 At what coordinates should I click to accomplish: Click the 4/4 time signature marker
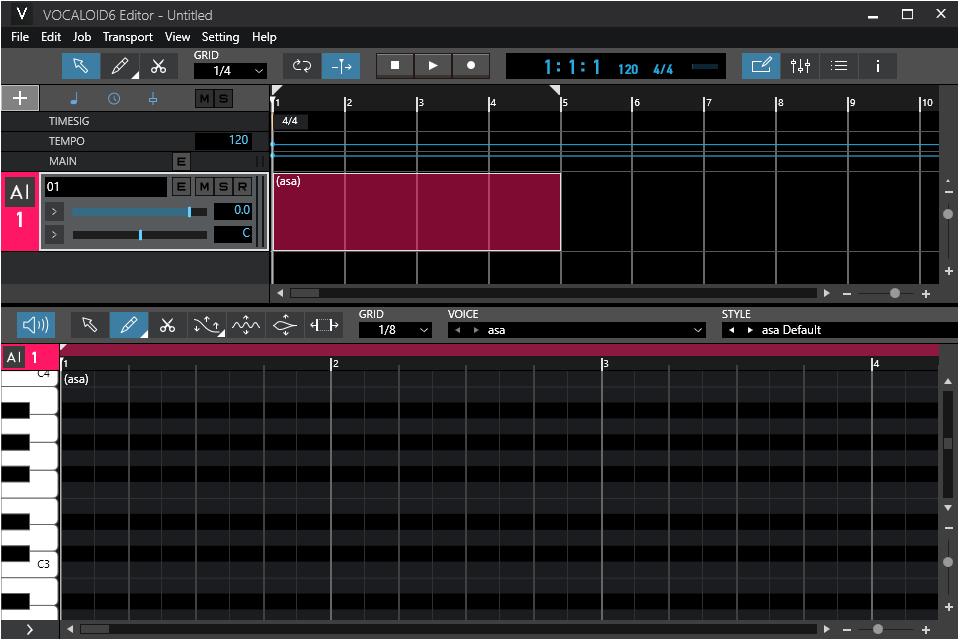pyautogui.click(x=290, y=121)
